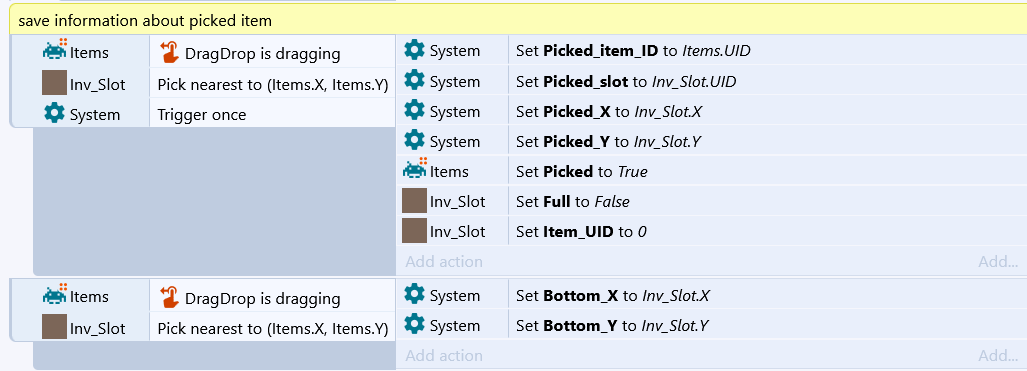The width and height of the screenshot is (1027, 371).
Task: Click the Inv_Slot icon beside Set Item_UID
Action: click(415, 231)
